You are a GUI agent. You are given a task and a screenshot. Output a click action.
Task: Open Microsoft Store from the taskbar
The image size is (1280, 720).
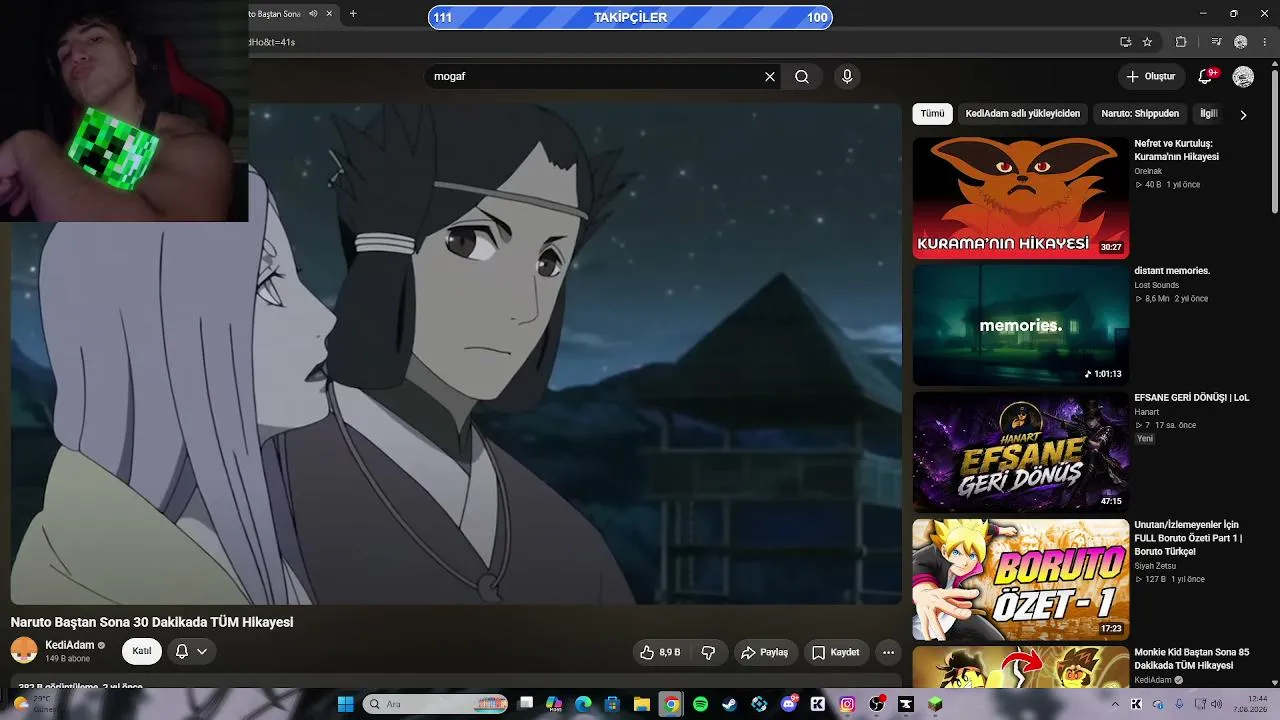612,704
